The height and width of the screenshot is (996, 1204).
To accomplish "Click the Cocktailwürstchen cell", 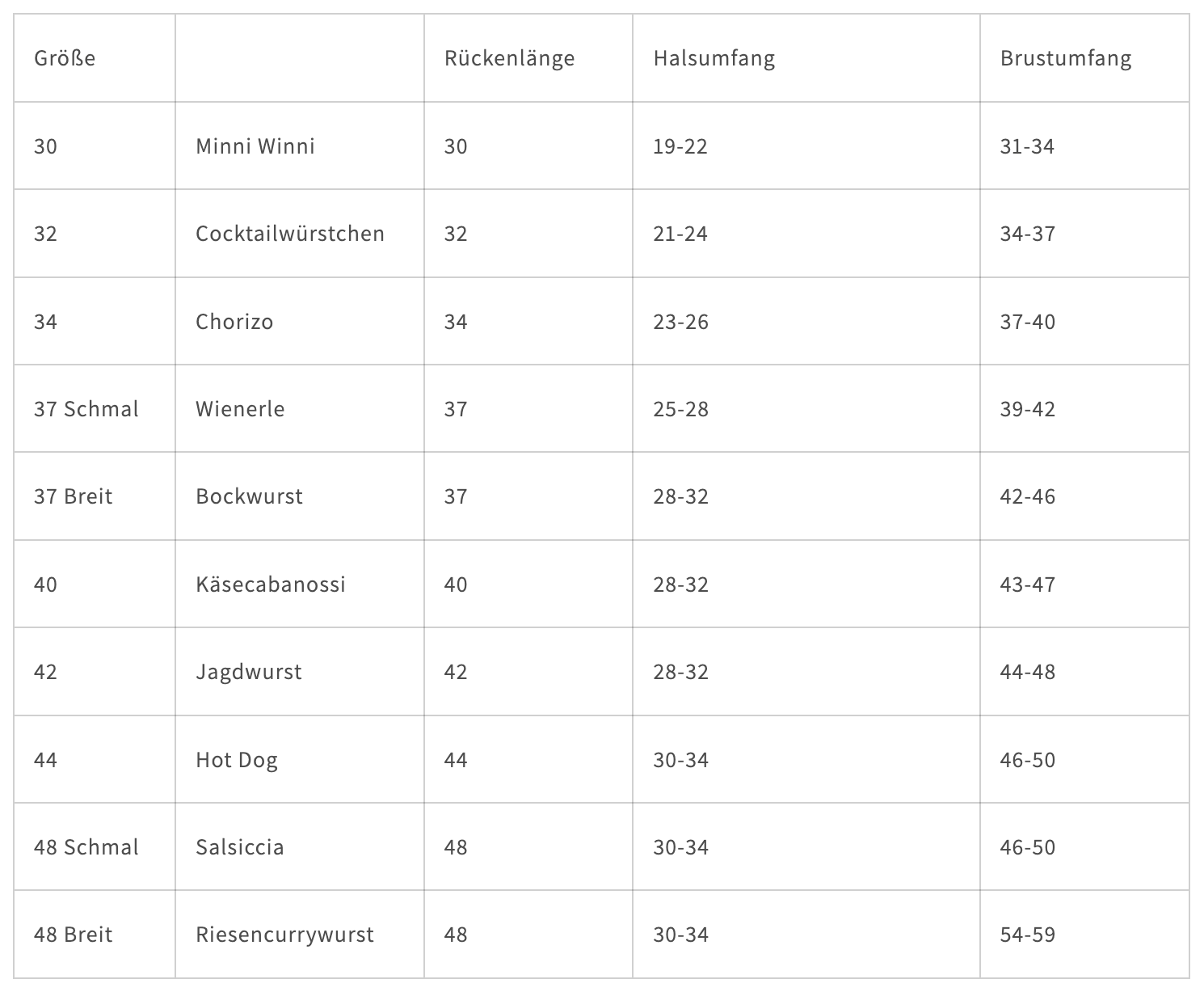I will point(300,234).
